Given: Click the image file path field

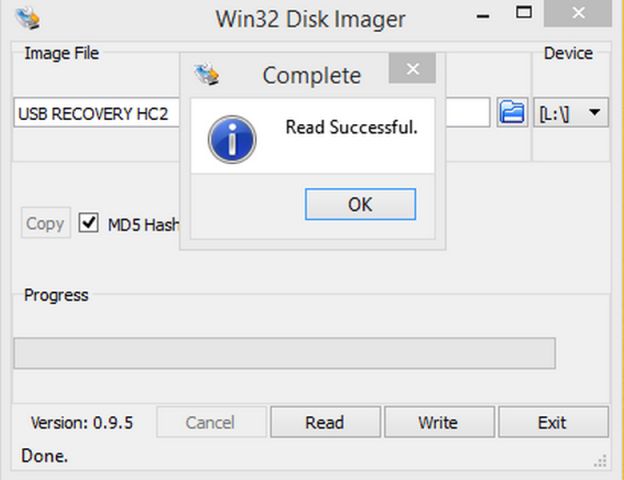Looking at the screenshot, I should (97, 113).
